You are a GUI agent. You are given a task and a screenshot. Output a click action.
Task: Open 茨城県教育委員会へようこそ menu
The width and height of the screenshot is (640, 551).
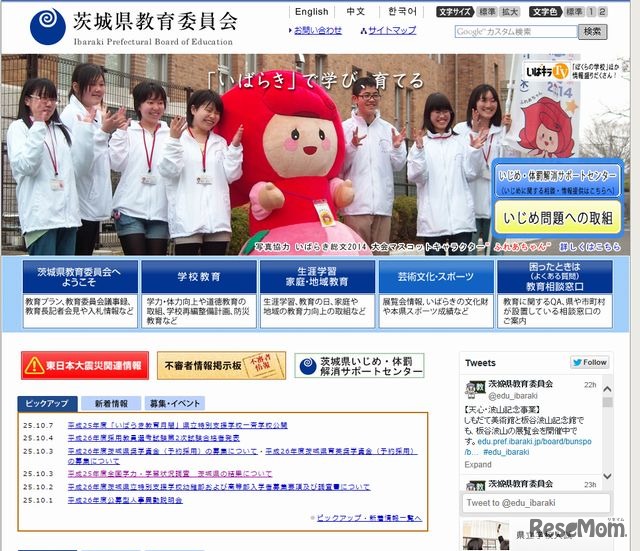[x=80, y=277]
